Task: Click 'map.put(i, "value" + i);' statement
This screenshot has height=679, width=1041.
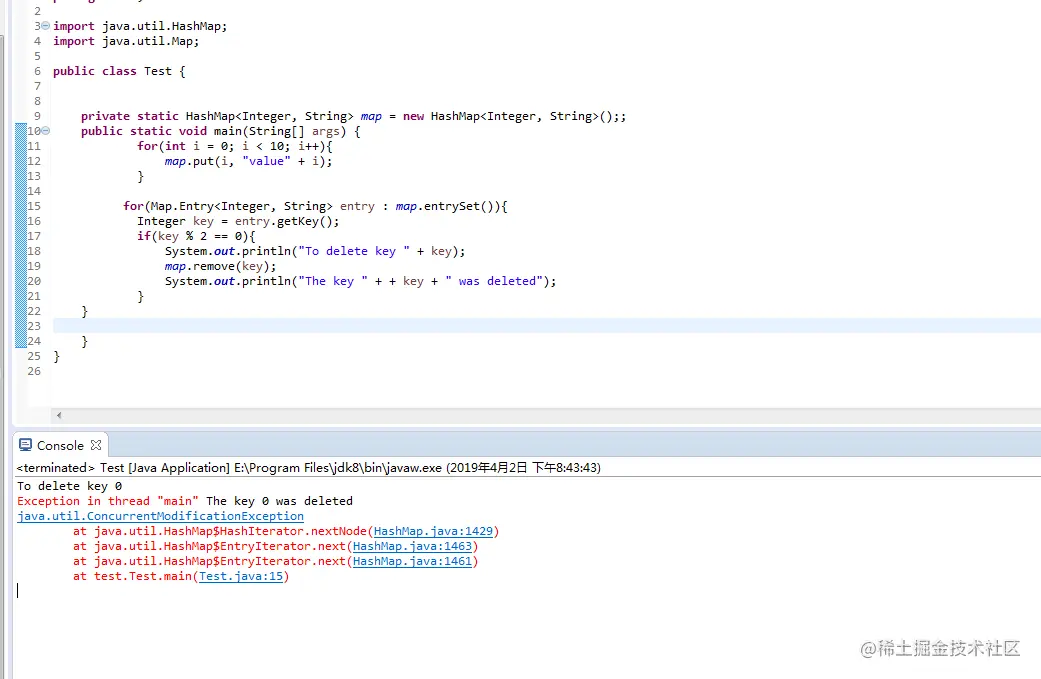Action: 248,161
